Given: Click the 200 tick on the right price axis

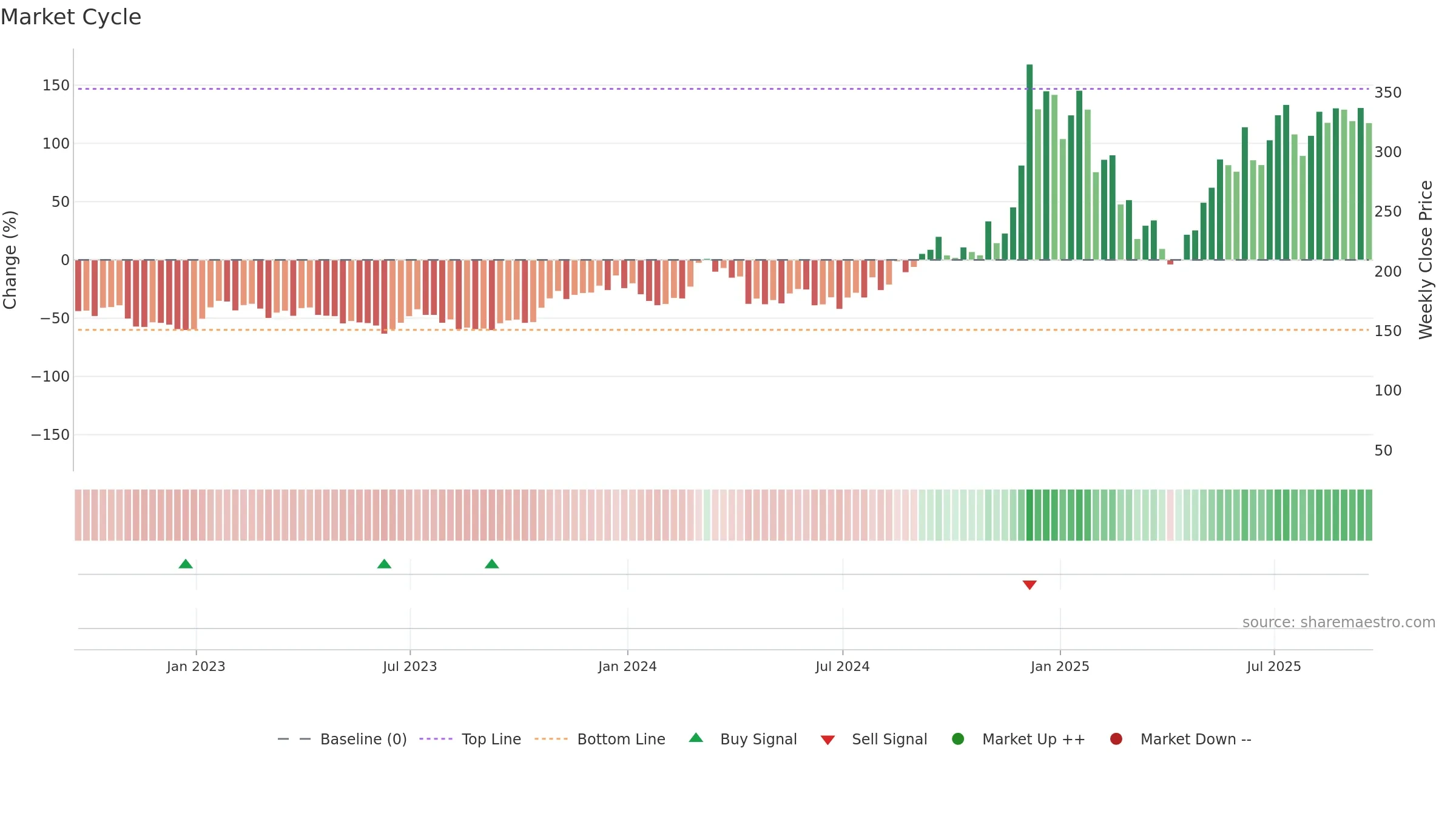Looking at the screenshot, I should (x=1388, y=272).
